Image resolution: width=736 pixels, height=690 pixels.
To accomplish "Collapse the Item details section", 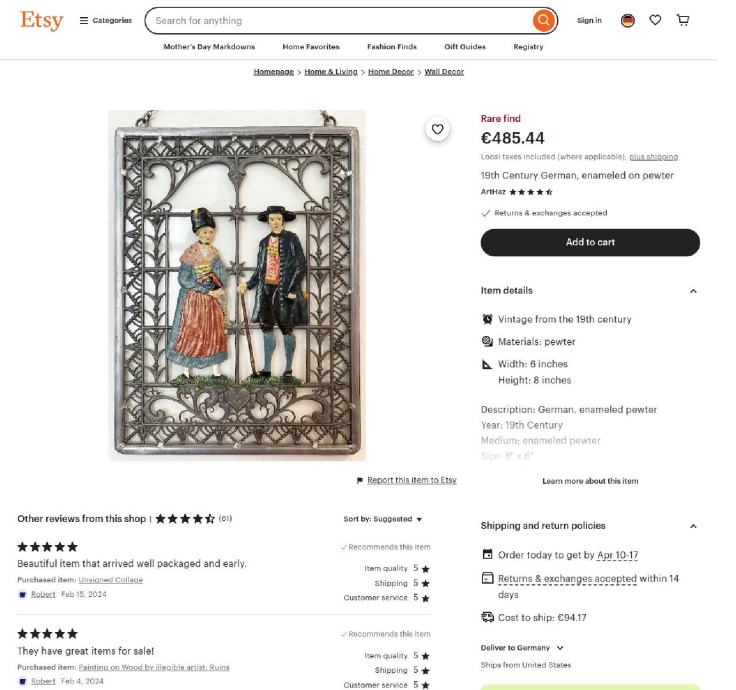I will 693,291.
